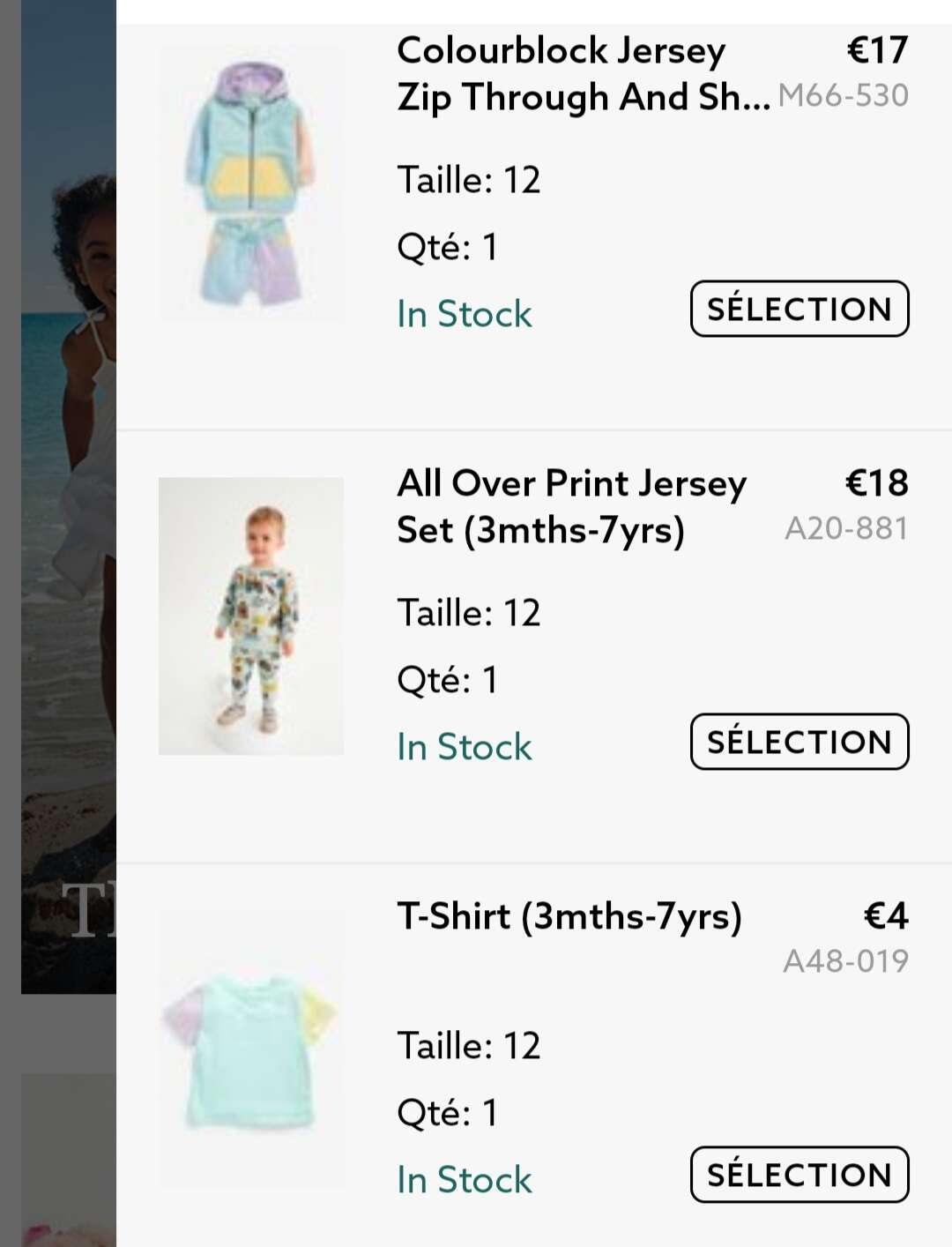Tap Taille: 12 on the Colourblock Jersey item
952x1247 pixels.
click(469, 180)
